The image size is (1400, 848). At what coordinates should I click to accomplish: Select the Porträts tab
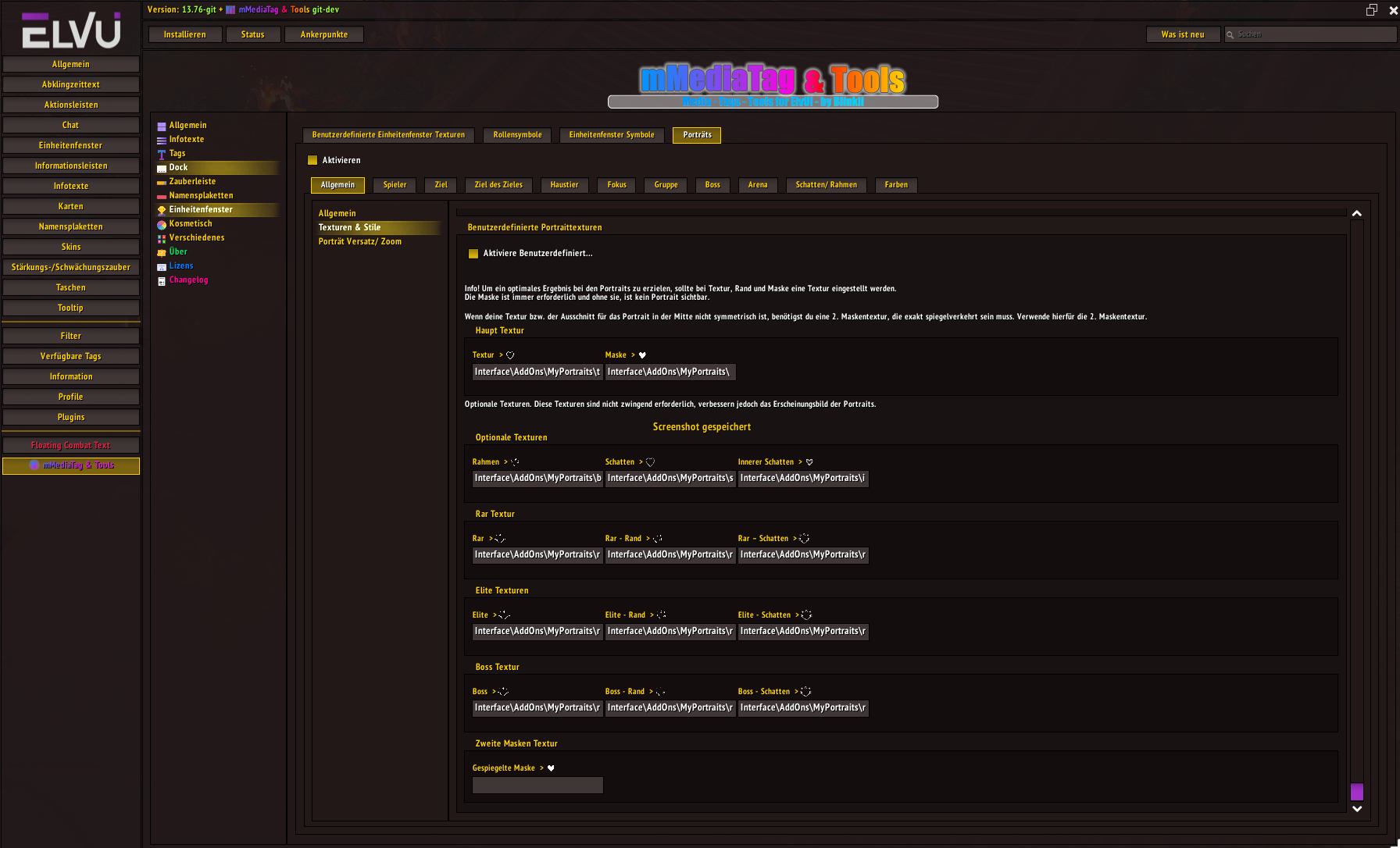click(697, 135)
